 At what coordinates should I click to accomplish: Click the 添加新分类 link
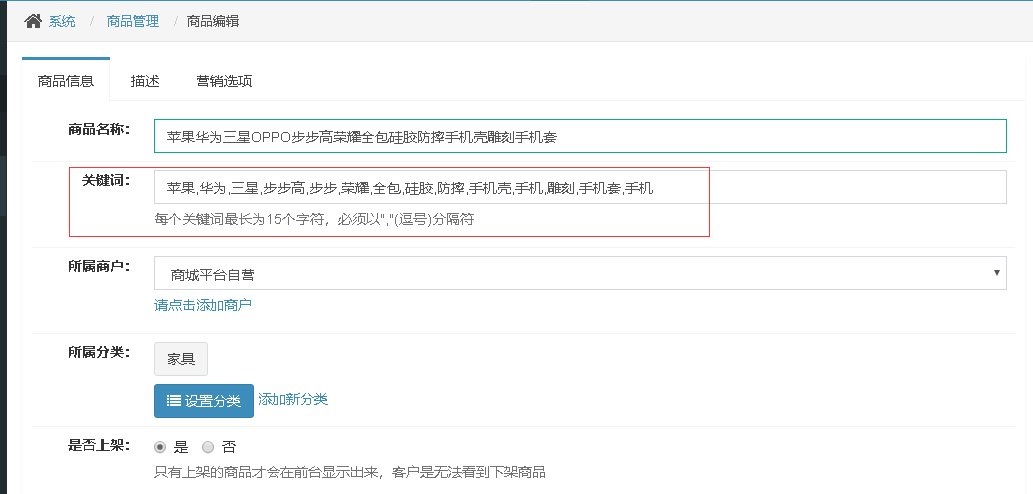[x=293, y=399]
